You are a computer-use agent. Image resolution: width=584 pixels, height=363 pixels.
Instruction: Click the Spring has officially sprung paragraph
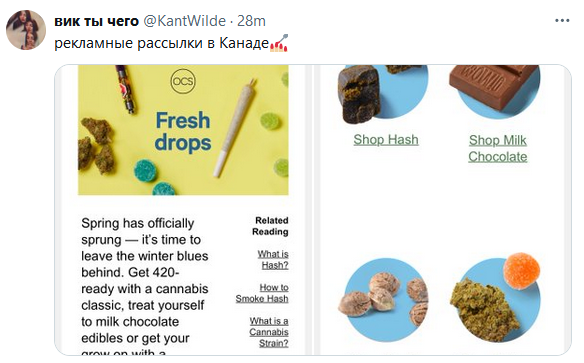click(x=145, y=284)
